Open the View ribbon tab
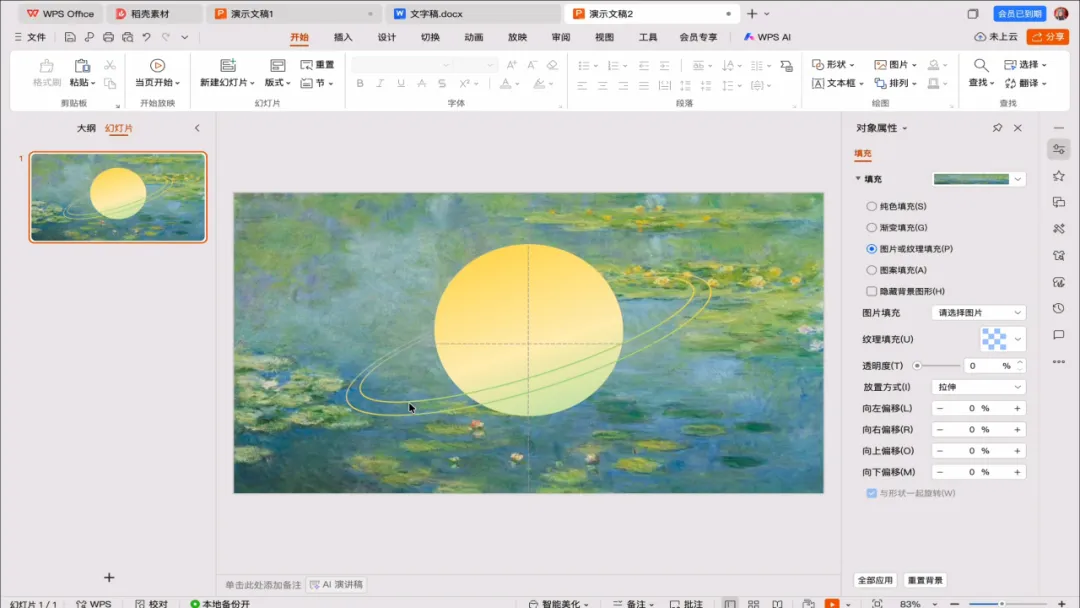Image resolution: width=1080 pixels, height=608 pixels. 604,37
